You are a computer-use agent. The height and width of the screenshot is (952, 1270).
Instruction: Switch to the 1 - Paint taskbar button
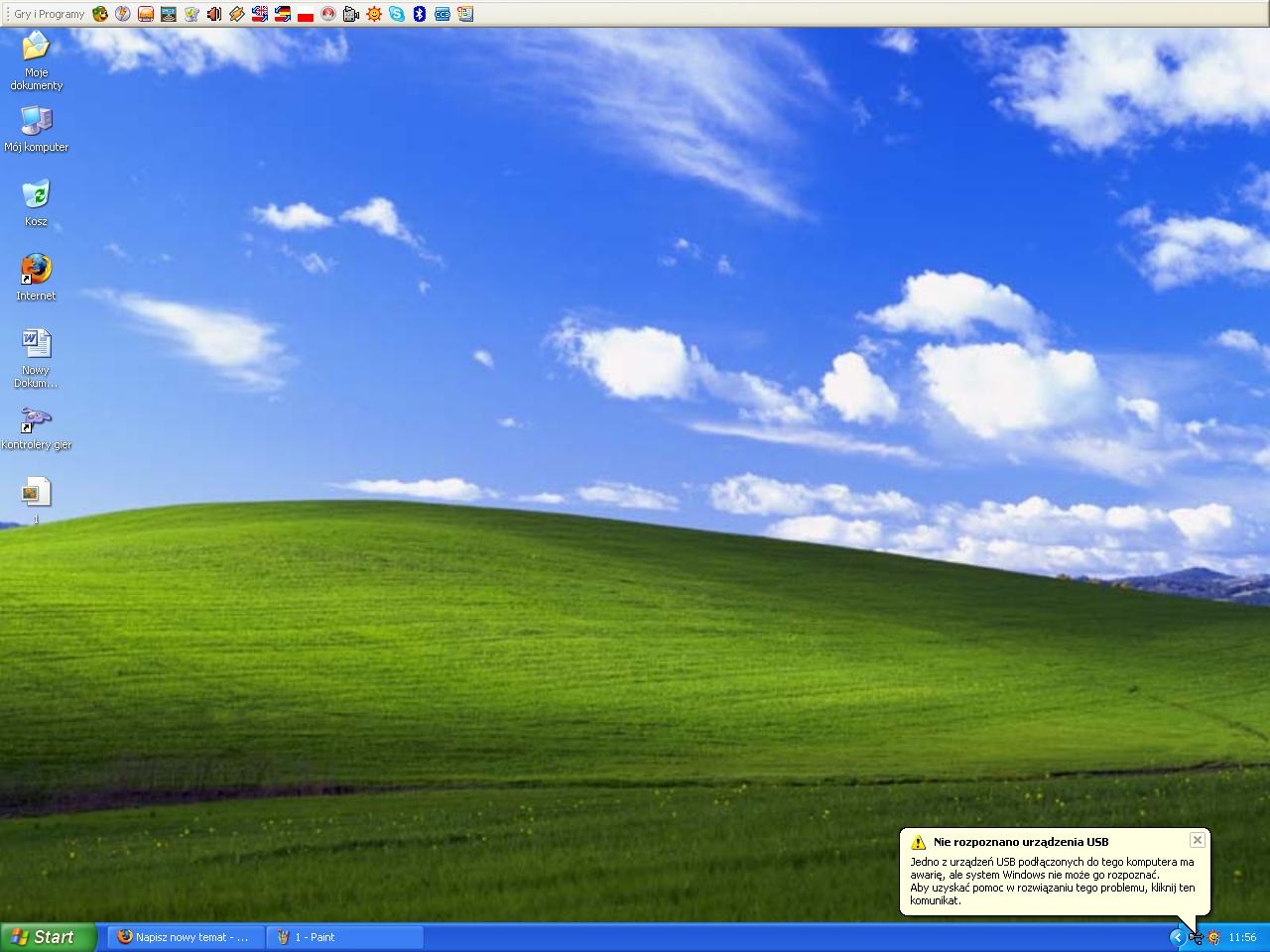[345, 937]
